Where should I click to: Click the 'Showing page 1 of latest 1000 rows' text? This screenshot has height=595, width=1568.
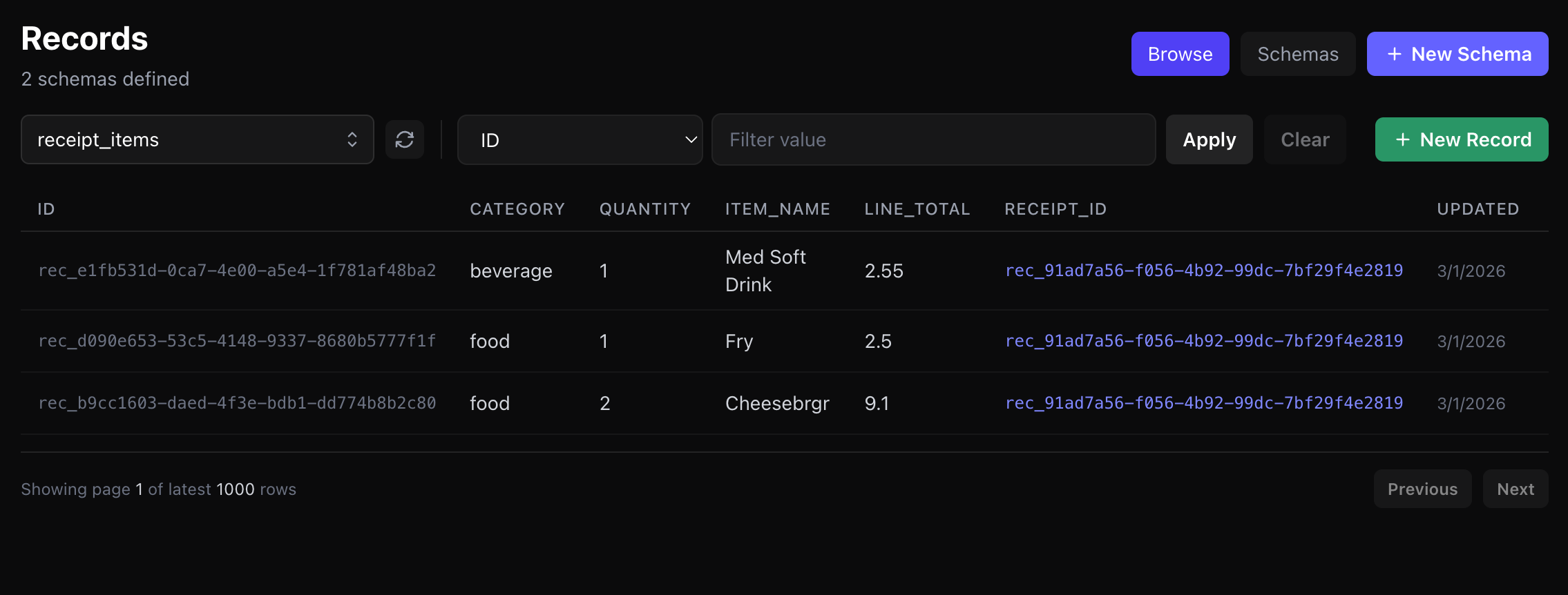[159, 489]
